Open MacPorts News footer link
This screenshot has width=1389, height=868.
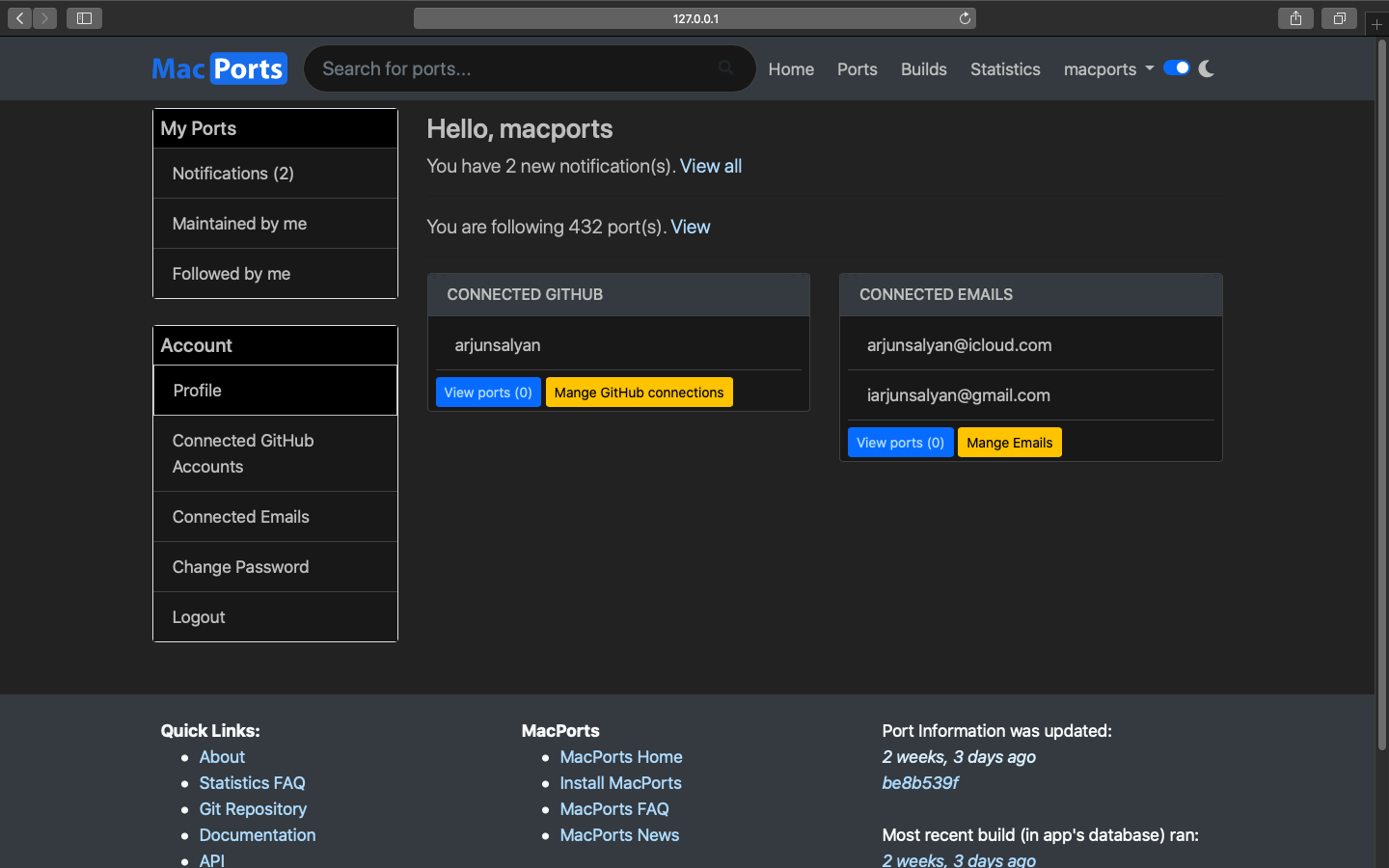click(x=619, y=835)
